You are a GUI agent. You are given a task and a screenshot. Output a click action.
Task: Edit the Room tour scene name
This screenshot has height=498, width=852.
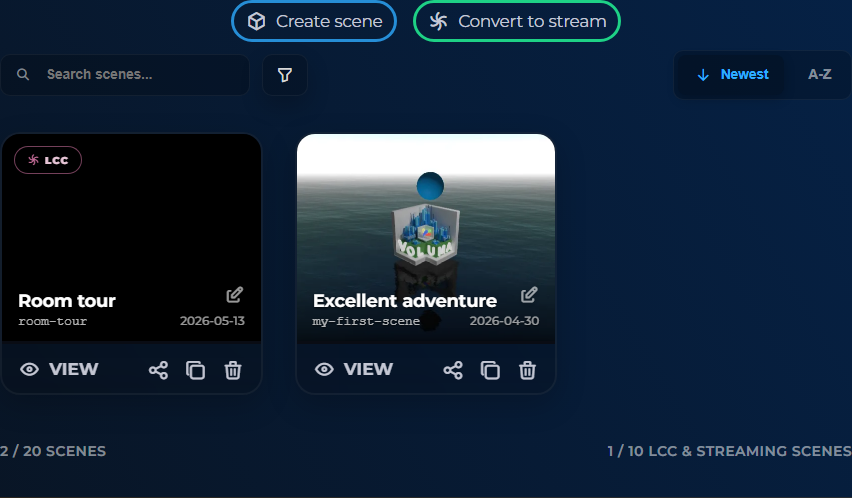(235, 295)
